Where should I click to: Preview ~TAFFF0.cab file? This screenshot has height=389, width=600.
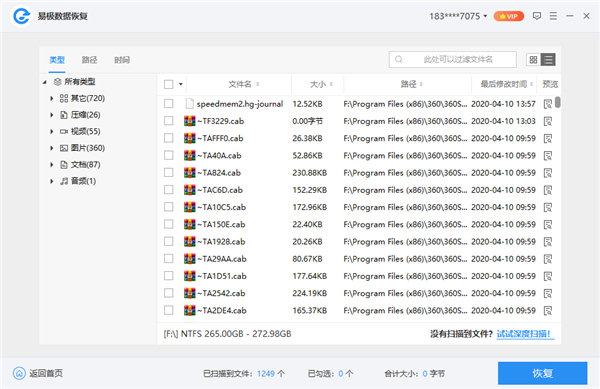coord(548,138)
